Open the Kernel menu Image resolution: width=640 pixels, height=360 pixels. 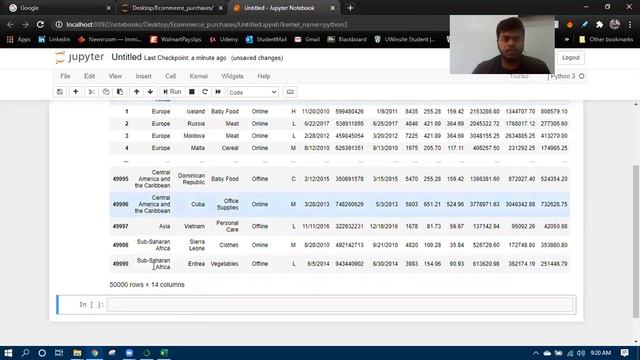(198, 76)
